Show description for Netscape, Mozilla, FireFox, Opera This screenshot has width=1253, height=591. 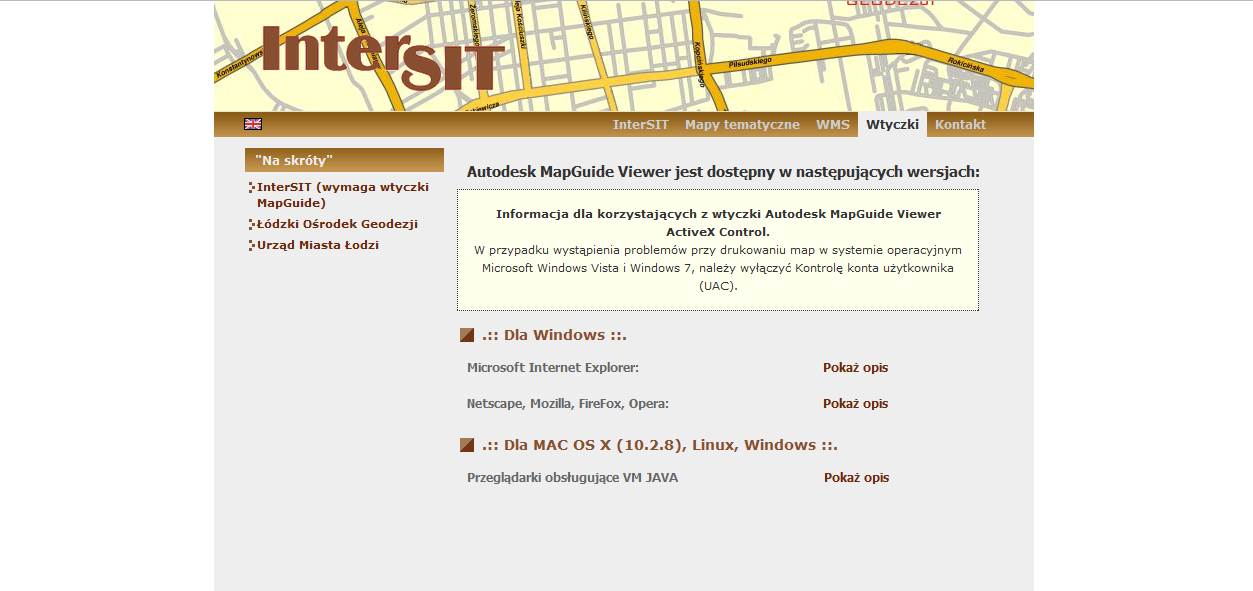point(855,404)
